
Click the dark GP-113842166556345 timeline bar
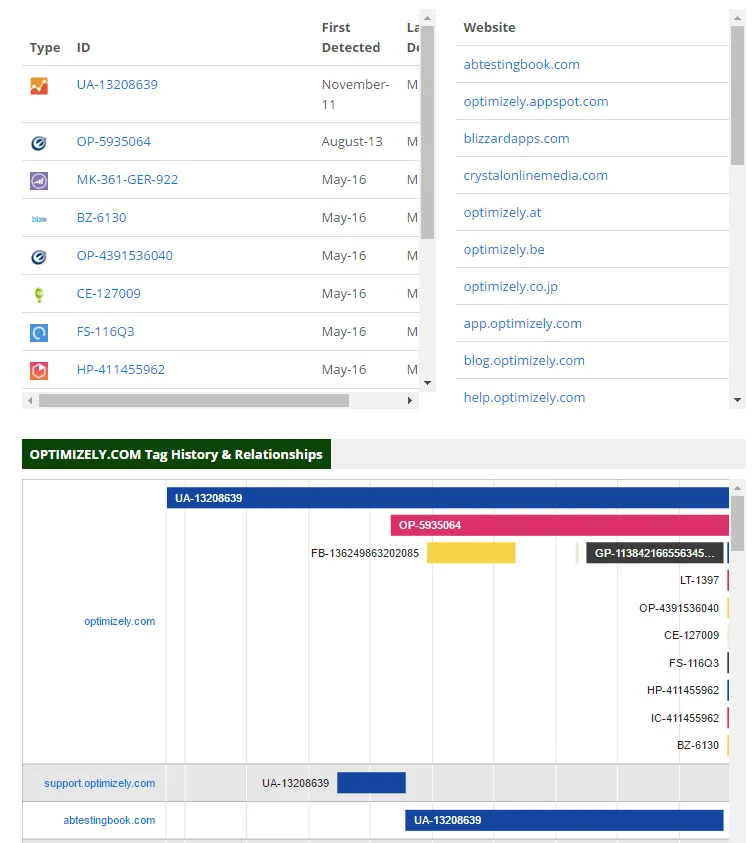pyautogui.click(x=654, y=553)
